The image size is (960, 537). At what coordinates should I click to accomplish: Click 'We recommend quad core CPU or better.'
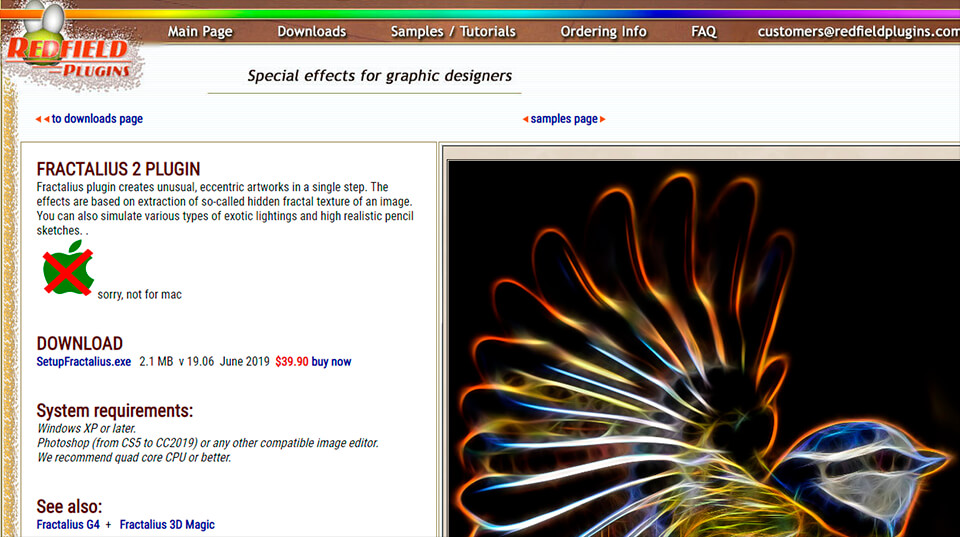point(134,458)
